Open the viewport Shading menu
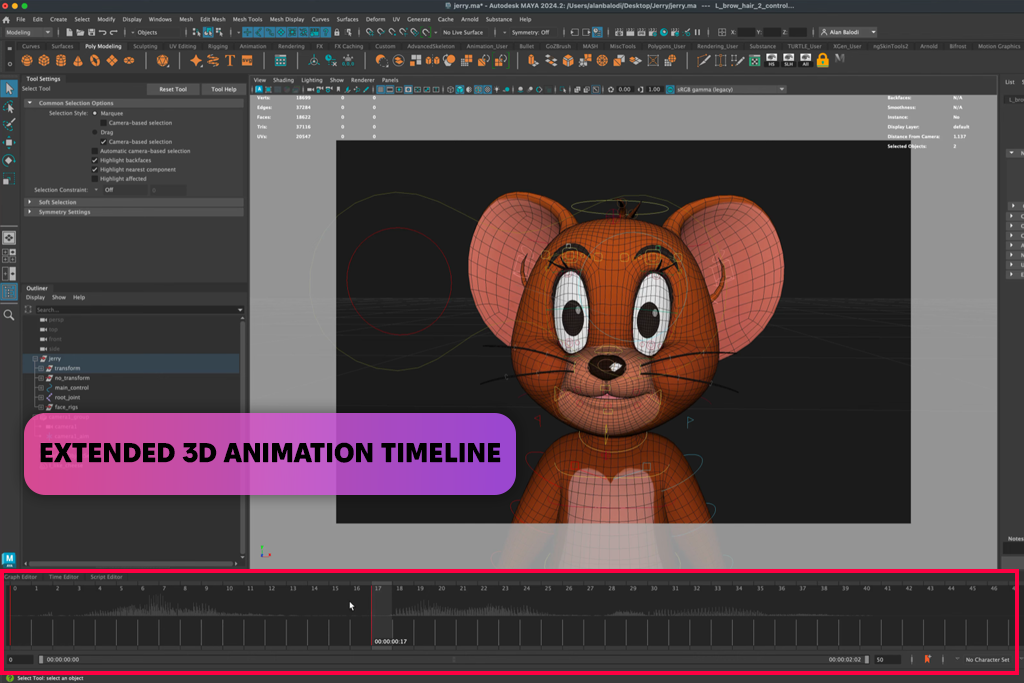The image size is (1024, 683). pyautogui.click(x=283, y=80)
